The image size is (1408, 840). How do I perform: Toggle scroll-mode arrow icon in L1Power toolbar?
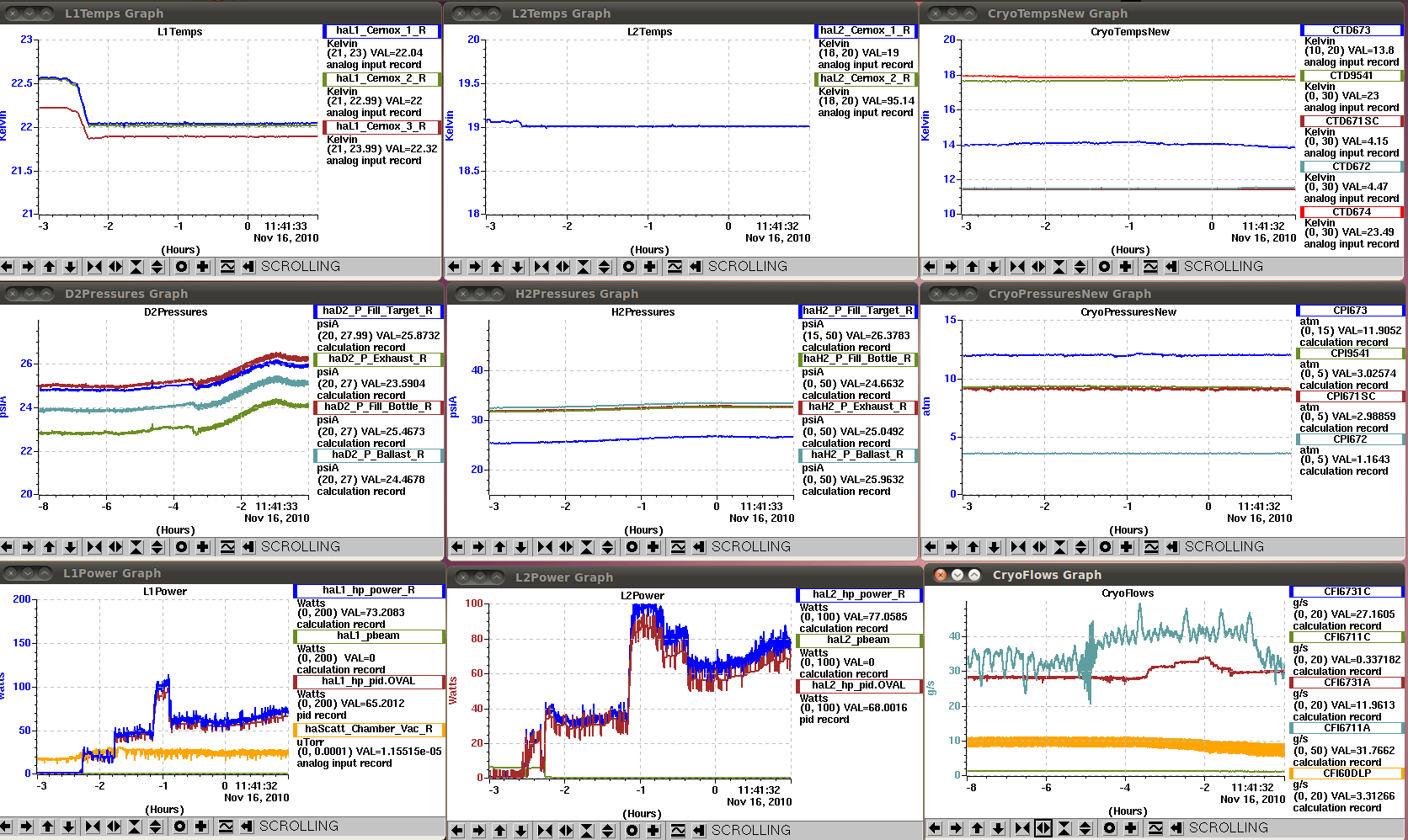click(x=247, y=827)
